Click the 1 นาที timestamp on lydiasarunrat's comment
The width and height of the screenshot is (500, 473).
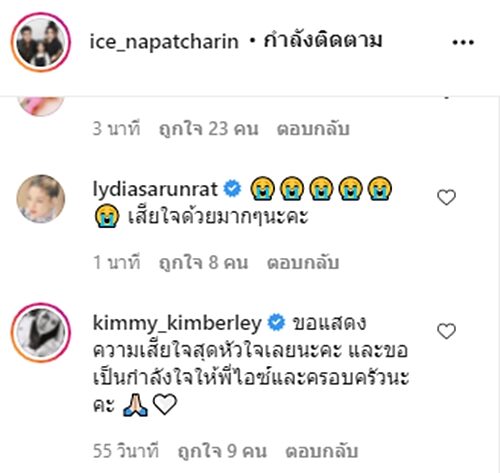pos(117,263)
